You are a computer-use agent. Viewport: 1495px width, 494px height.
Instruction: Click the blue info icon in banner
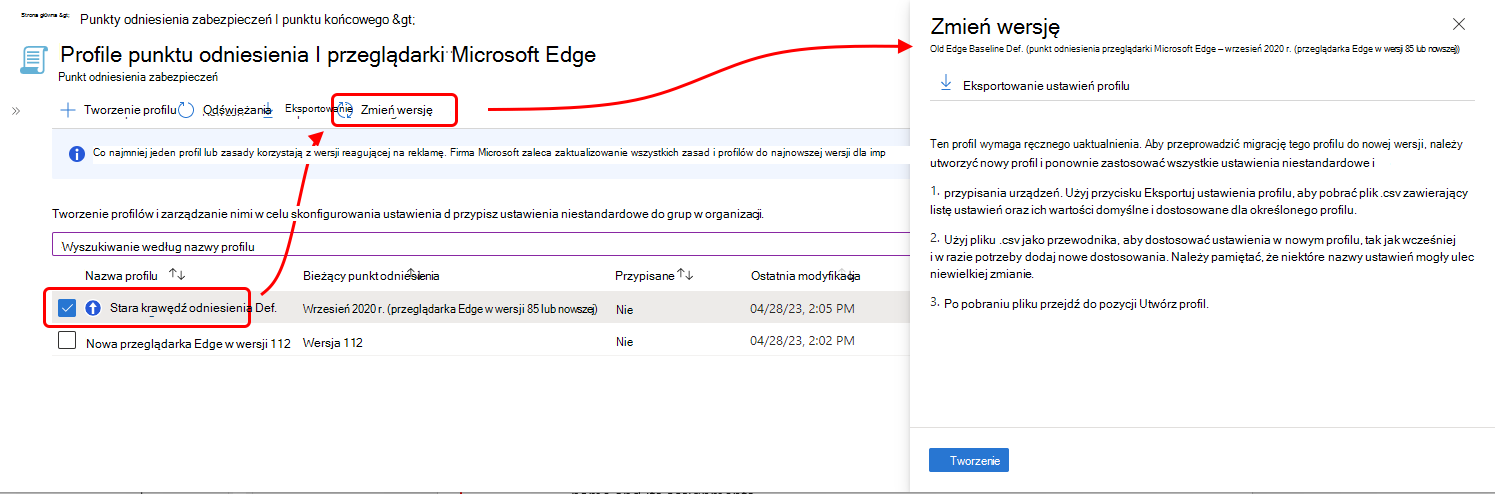click(76, 154)
